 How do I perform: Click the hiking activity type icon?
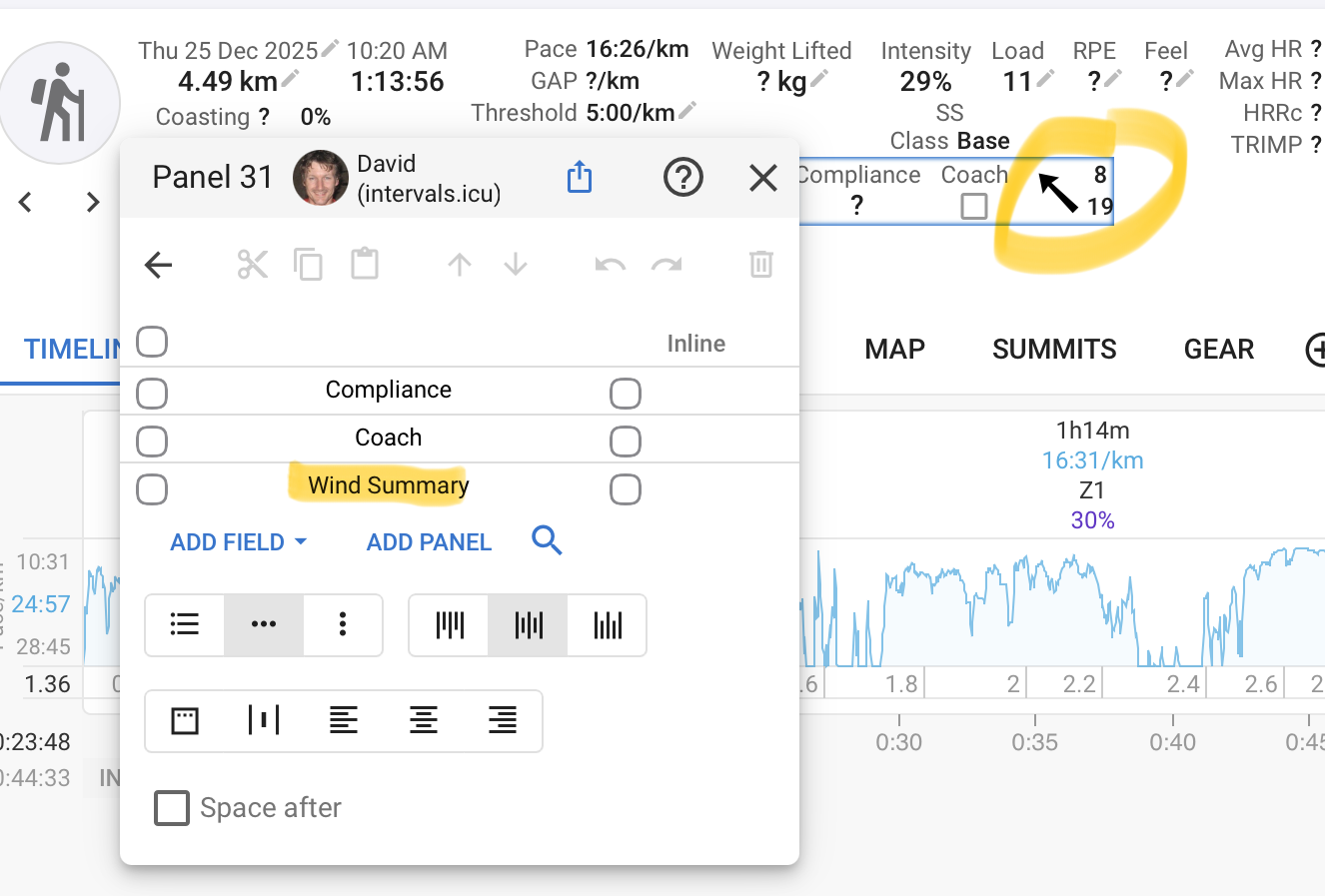tap(61, 103)
